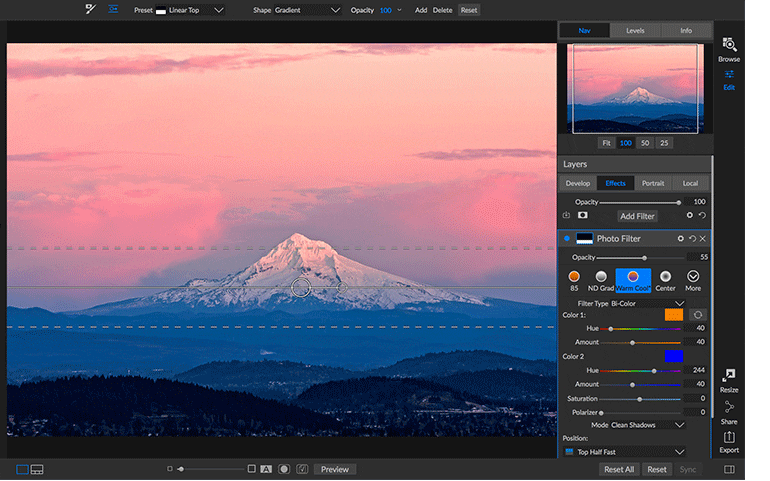Open the Browse module
770x481 pixels.
(729, 50)
